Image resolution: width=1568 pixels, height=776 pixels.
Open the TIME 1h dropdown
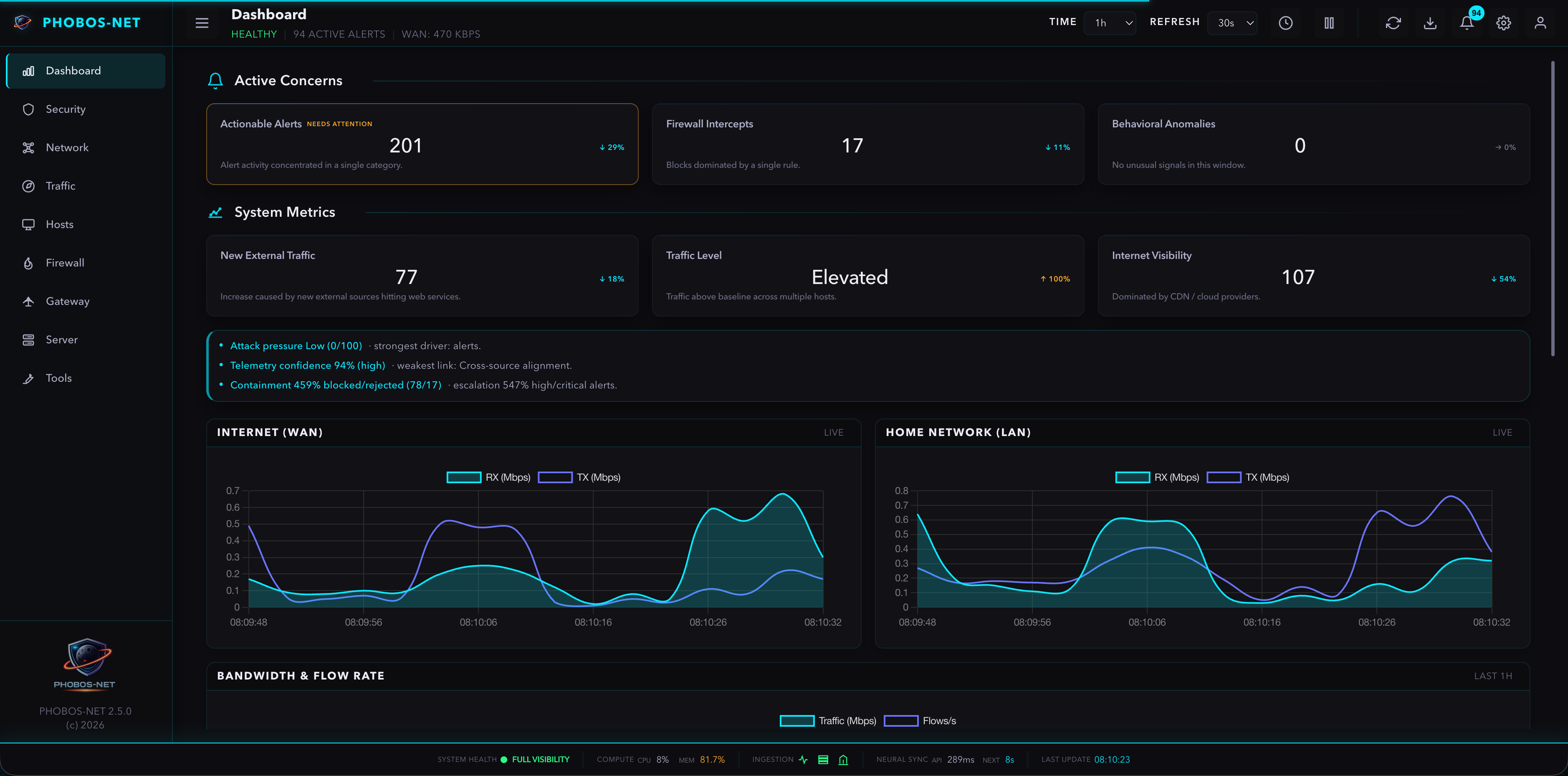tap(1110, 23)
